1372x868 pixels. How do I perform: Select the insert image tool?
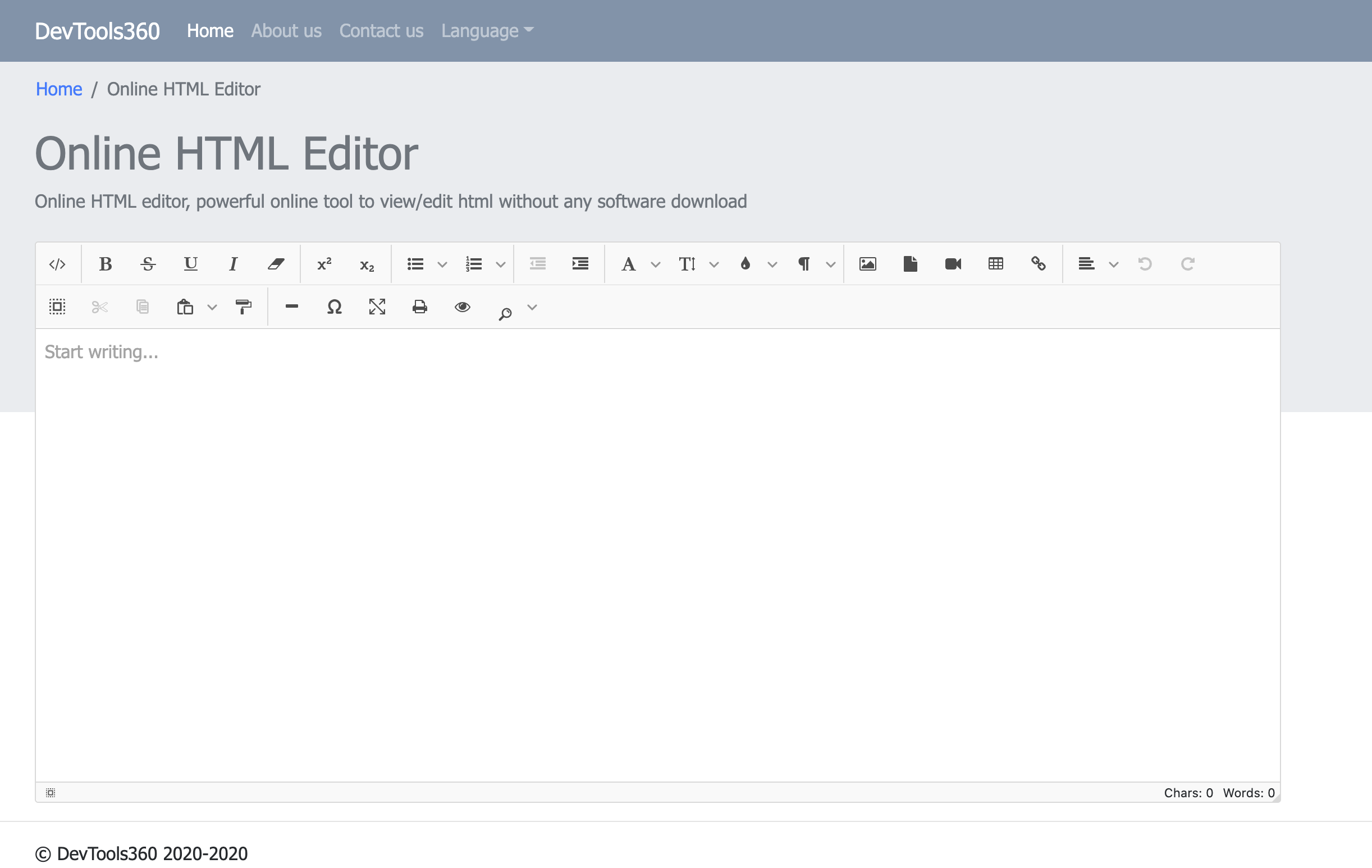tap(867, 263)
